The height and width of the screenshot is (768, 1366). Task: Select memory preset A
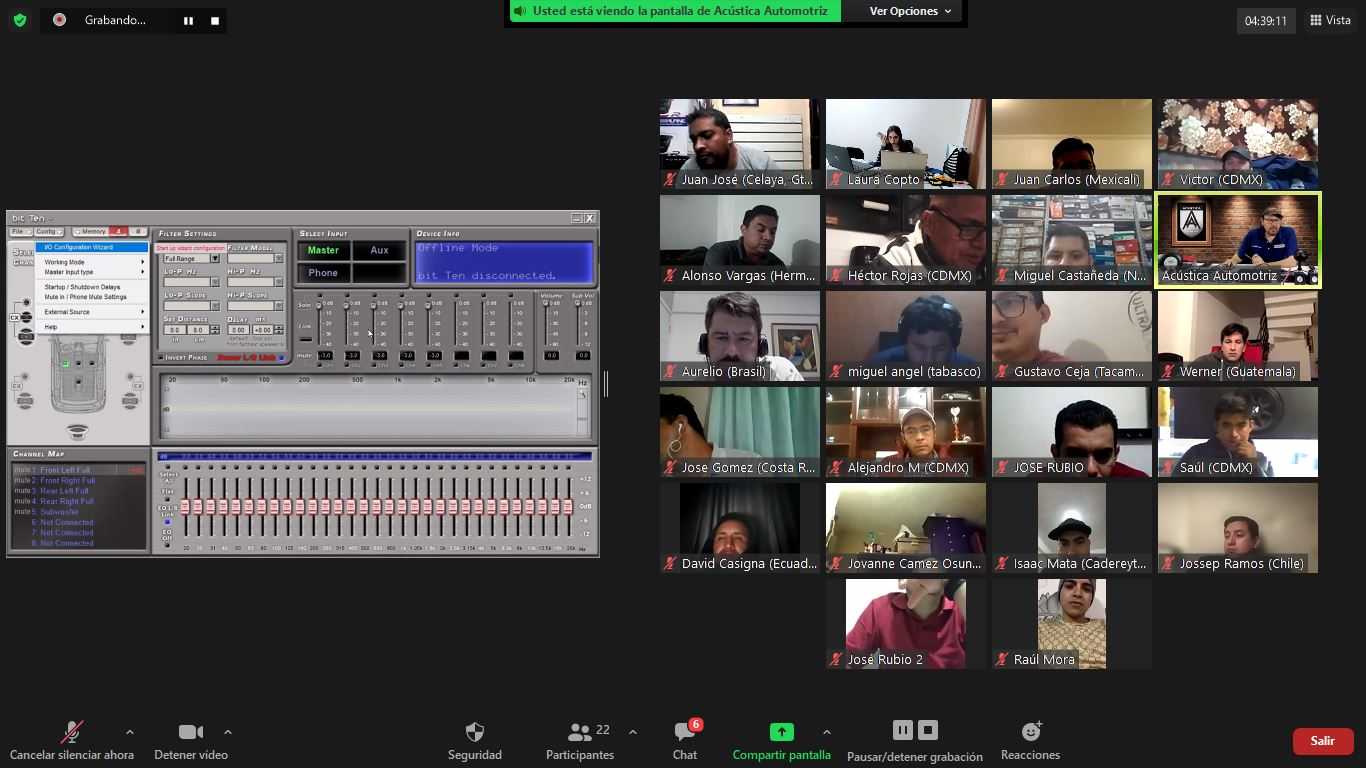click(x=118, y=231)
